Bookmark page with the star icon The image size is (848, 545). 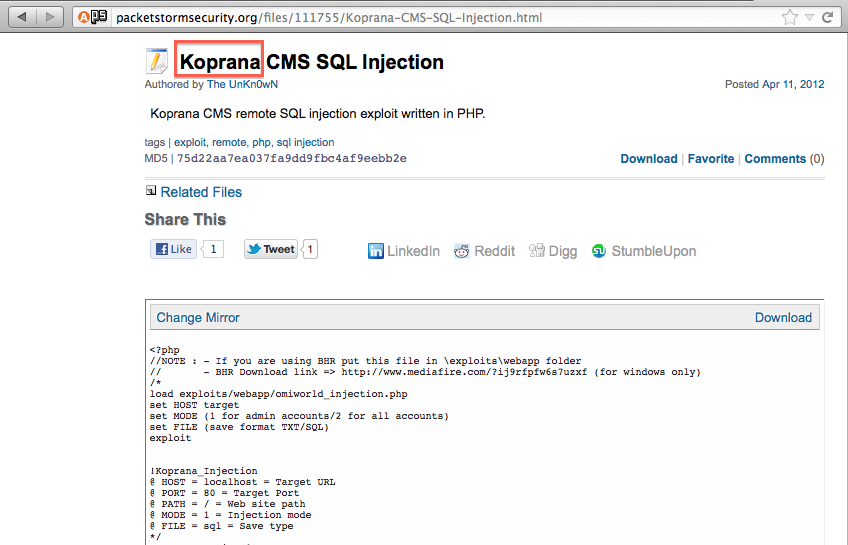(x=790, y=17)
